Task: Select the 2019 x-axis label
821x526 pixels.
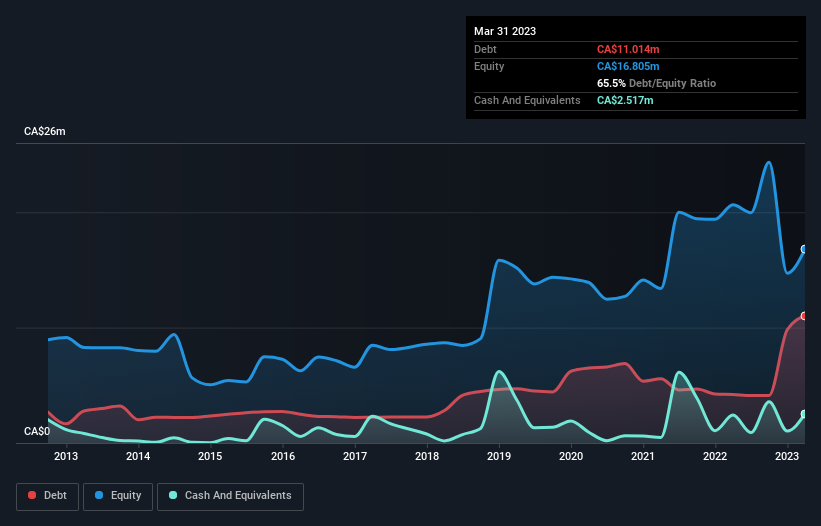Action: click(499, 456)
